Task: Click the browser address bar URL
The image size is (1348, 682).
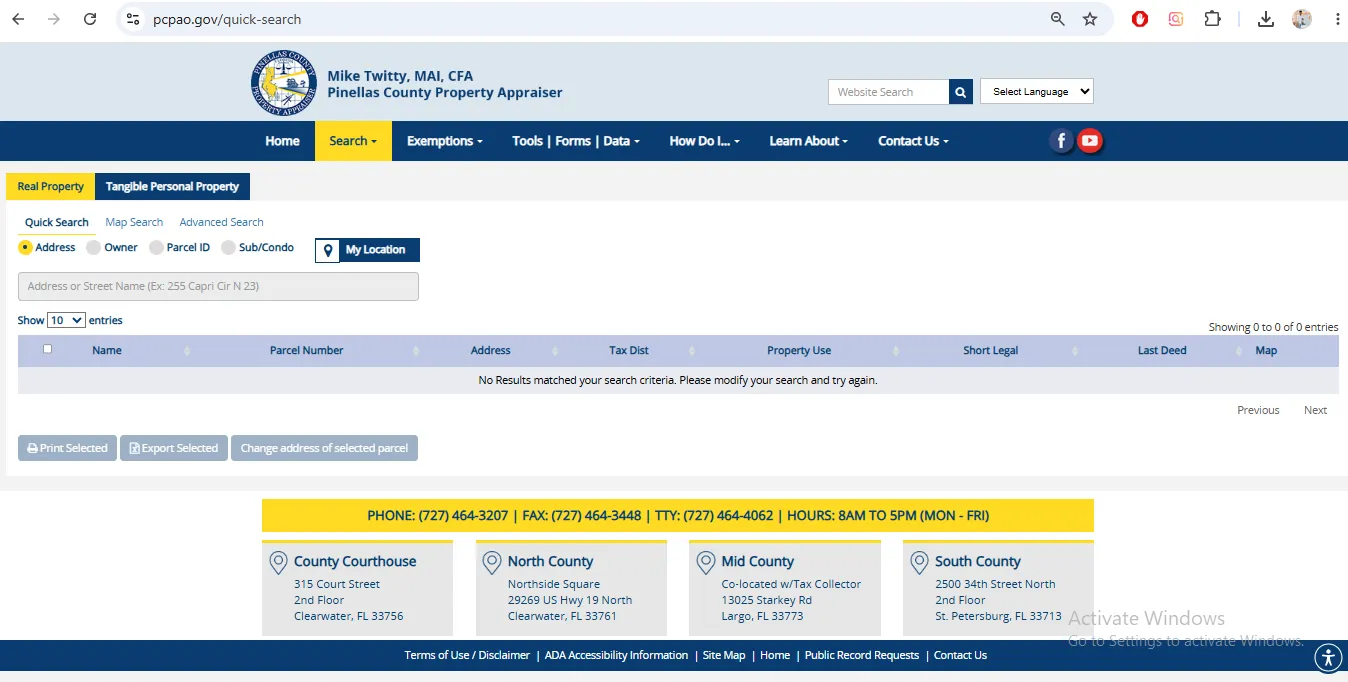Action: coord(227,19)
